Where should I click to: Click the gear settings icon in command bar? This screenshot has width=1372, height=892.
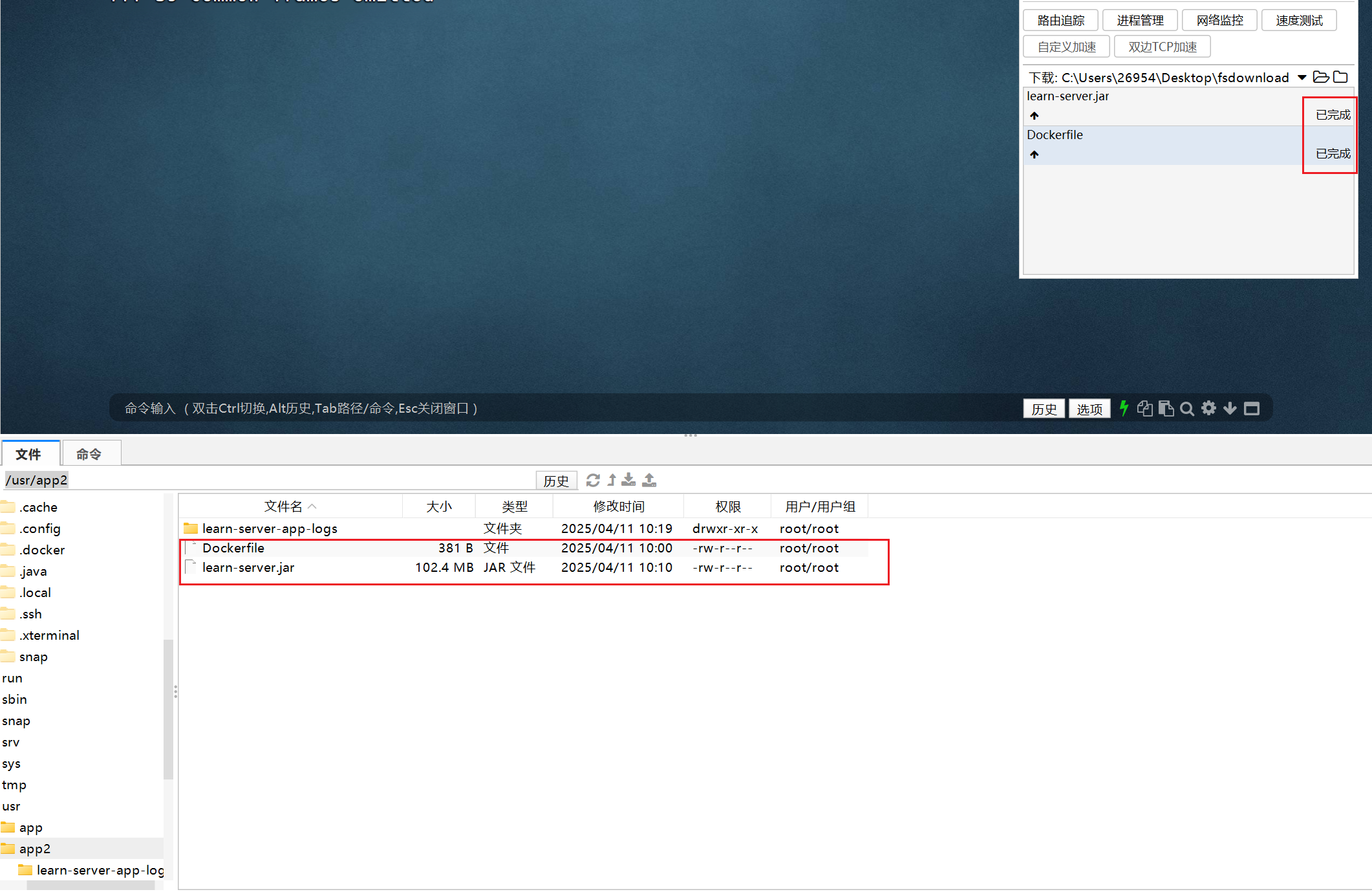(1208, 408)
